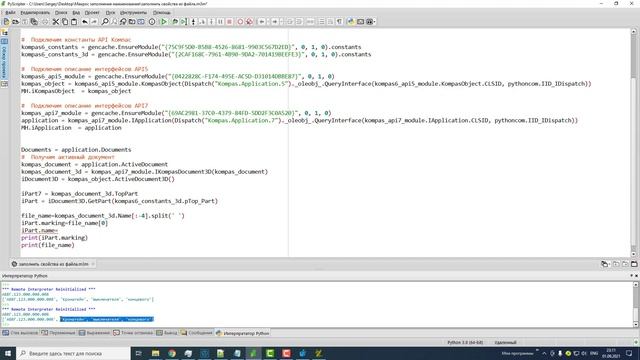This screenshot has height=360, width=640.
Task: Toggle special characters pilcrow icon
Action: (x=340, y=22)
